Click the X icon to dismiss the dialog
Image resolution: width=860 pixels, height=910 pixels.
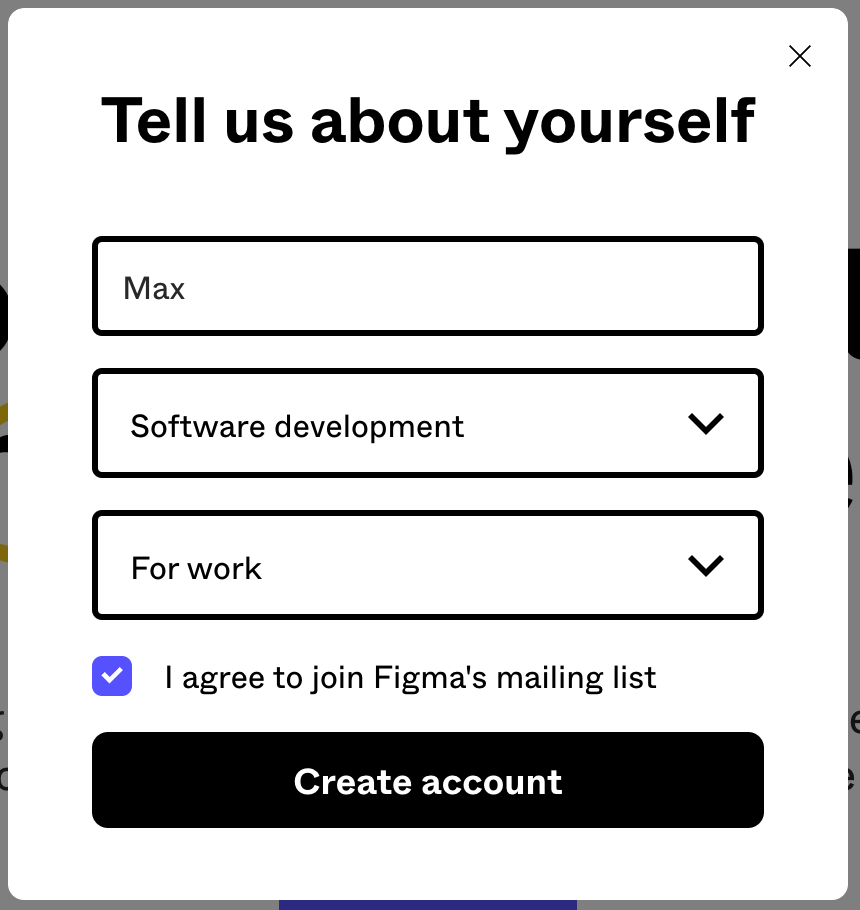[x=799, y=56]
